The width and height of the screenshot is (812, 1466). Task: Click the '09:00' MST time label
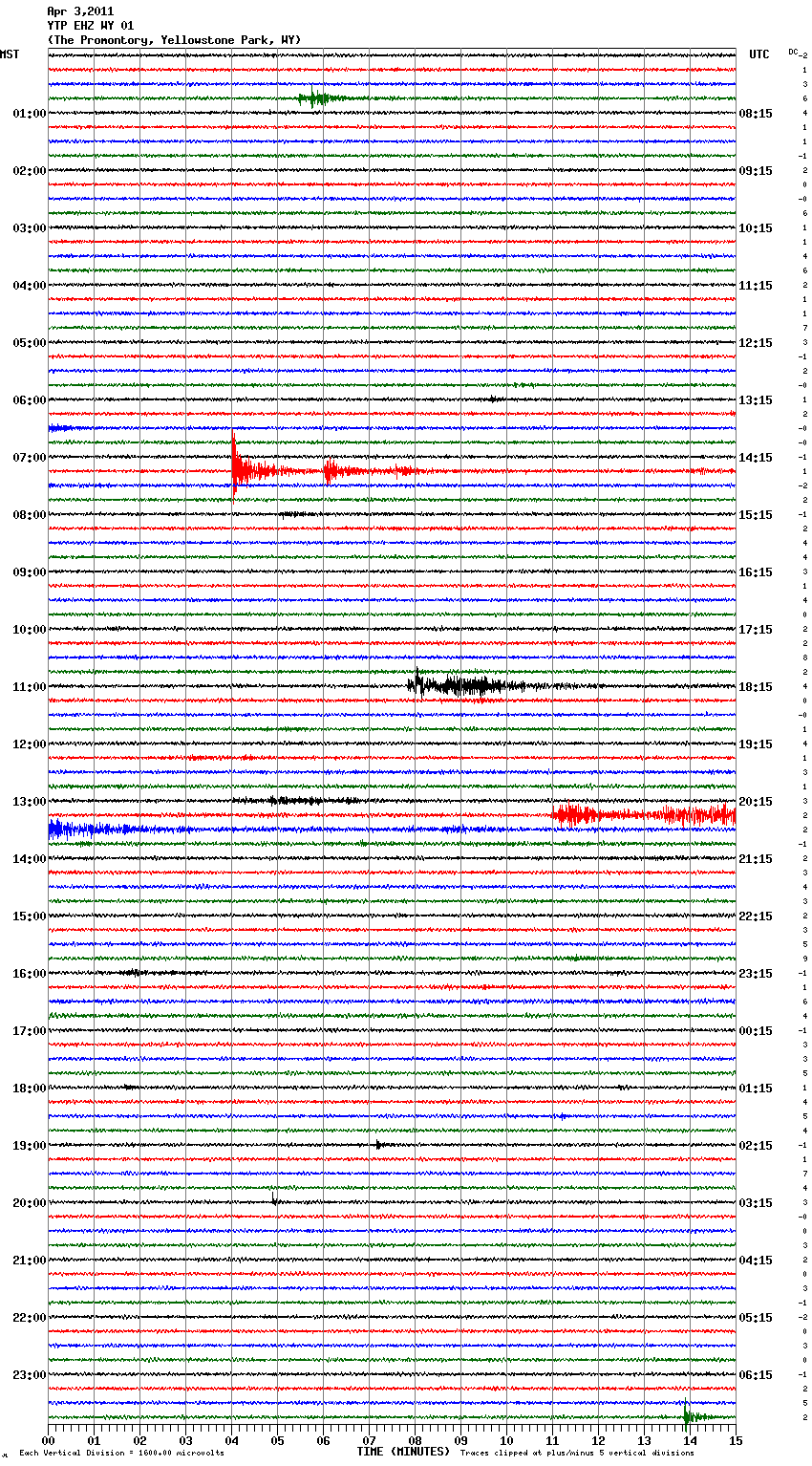click(30, 572)
